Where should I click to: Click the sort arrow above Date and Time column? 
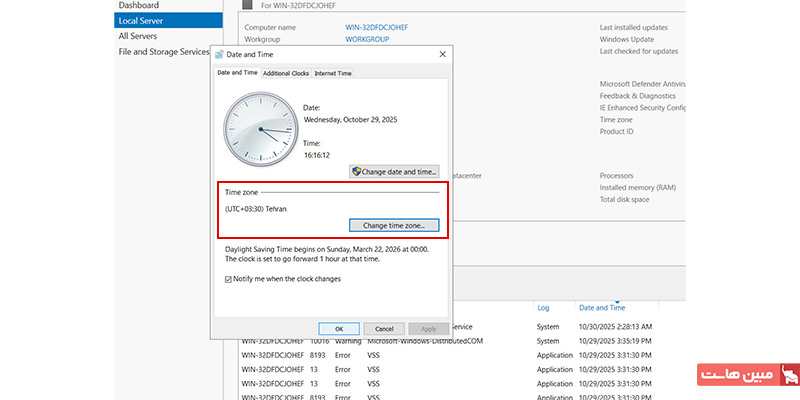pyautogui.click(x=617, y=299)
